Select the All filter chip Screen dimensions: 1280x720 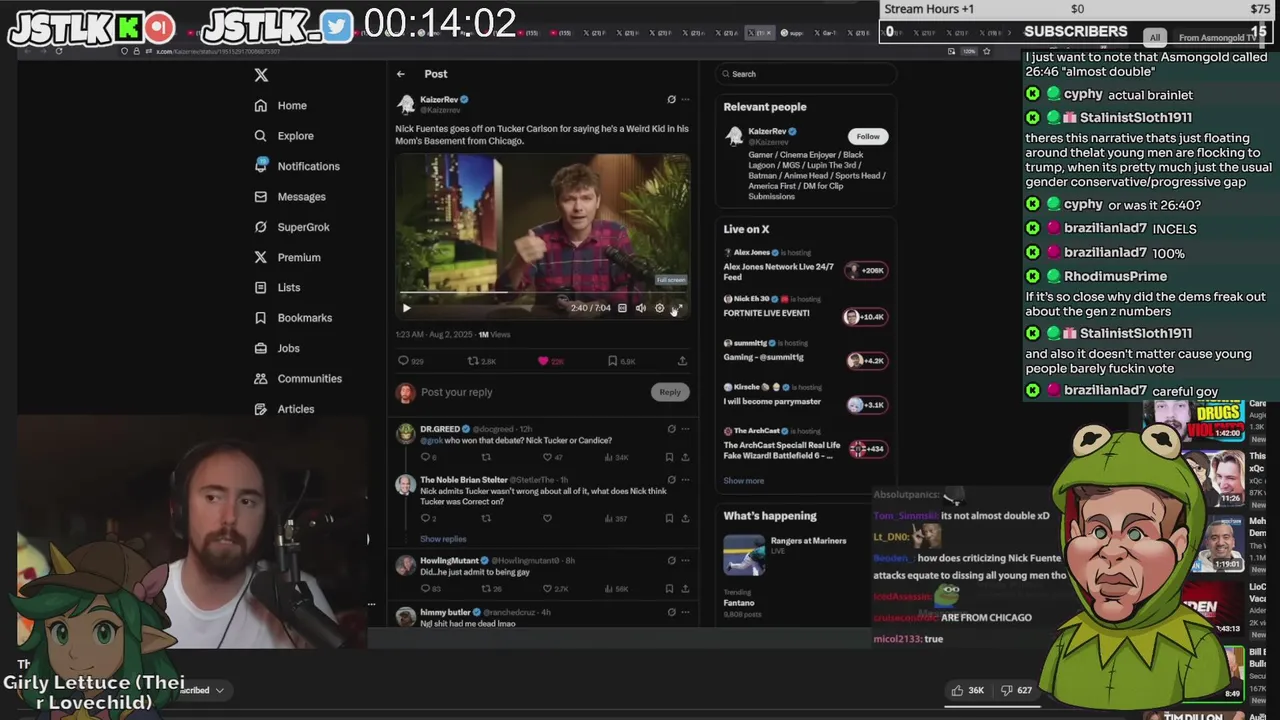[1155, 38]
